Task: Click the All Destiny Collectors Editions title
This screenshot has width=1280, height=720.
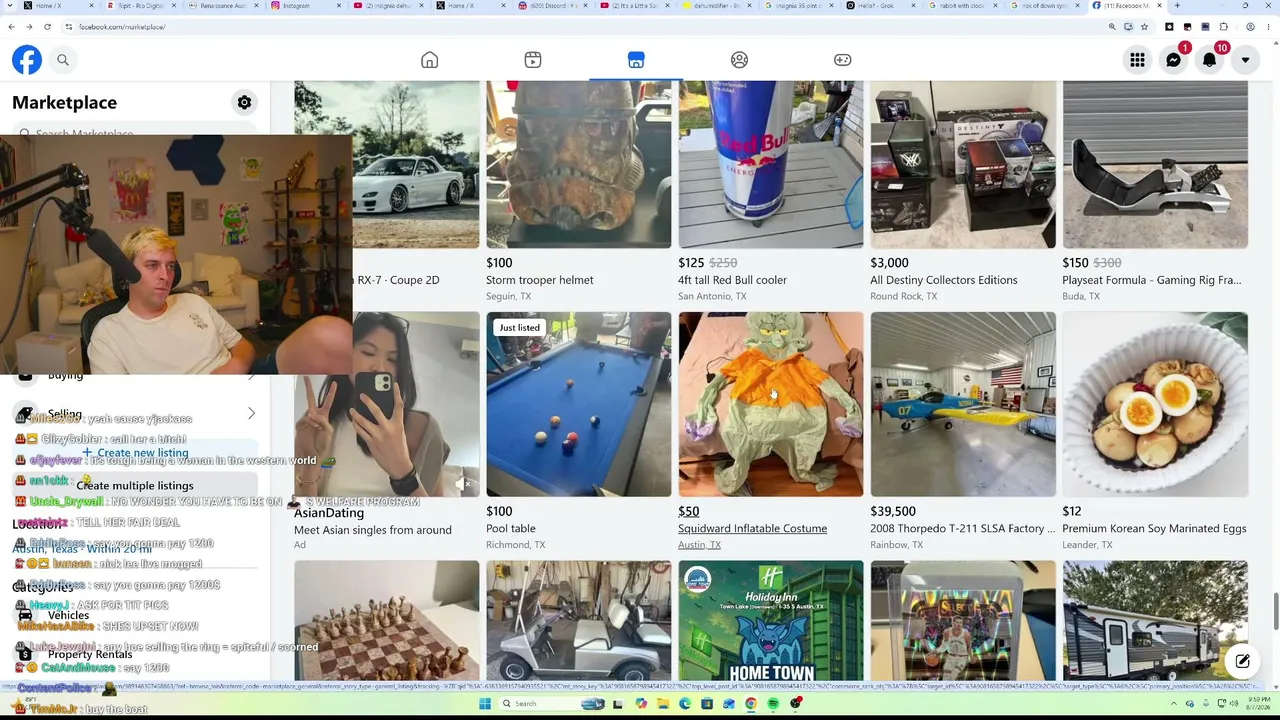Action: click(944, 280)
